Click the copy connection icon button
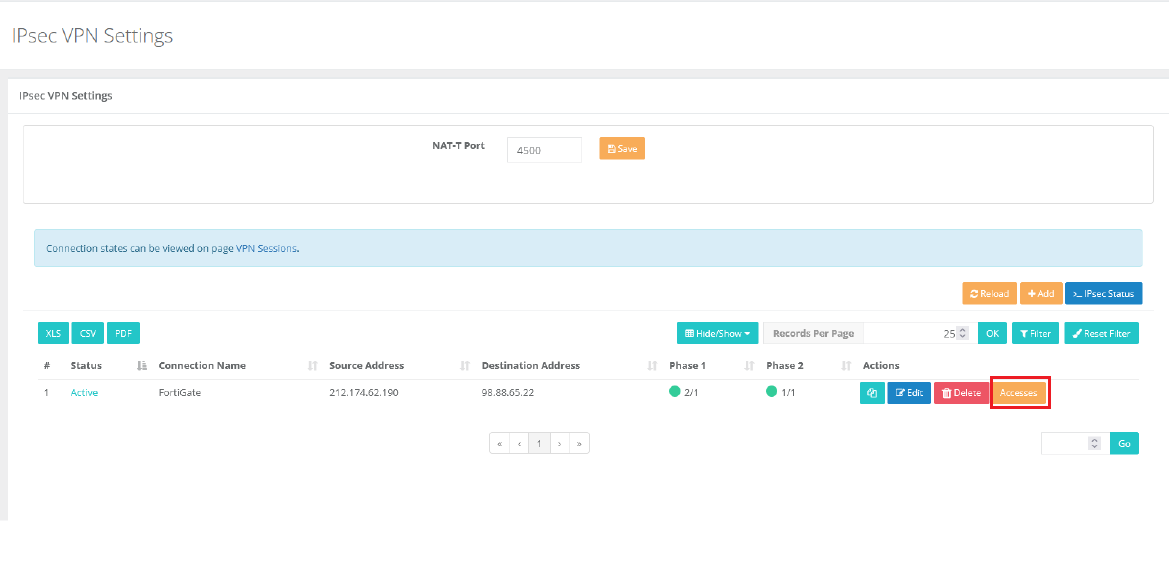This screenshot has width=1169, height=577. tap(872, 393)
